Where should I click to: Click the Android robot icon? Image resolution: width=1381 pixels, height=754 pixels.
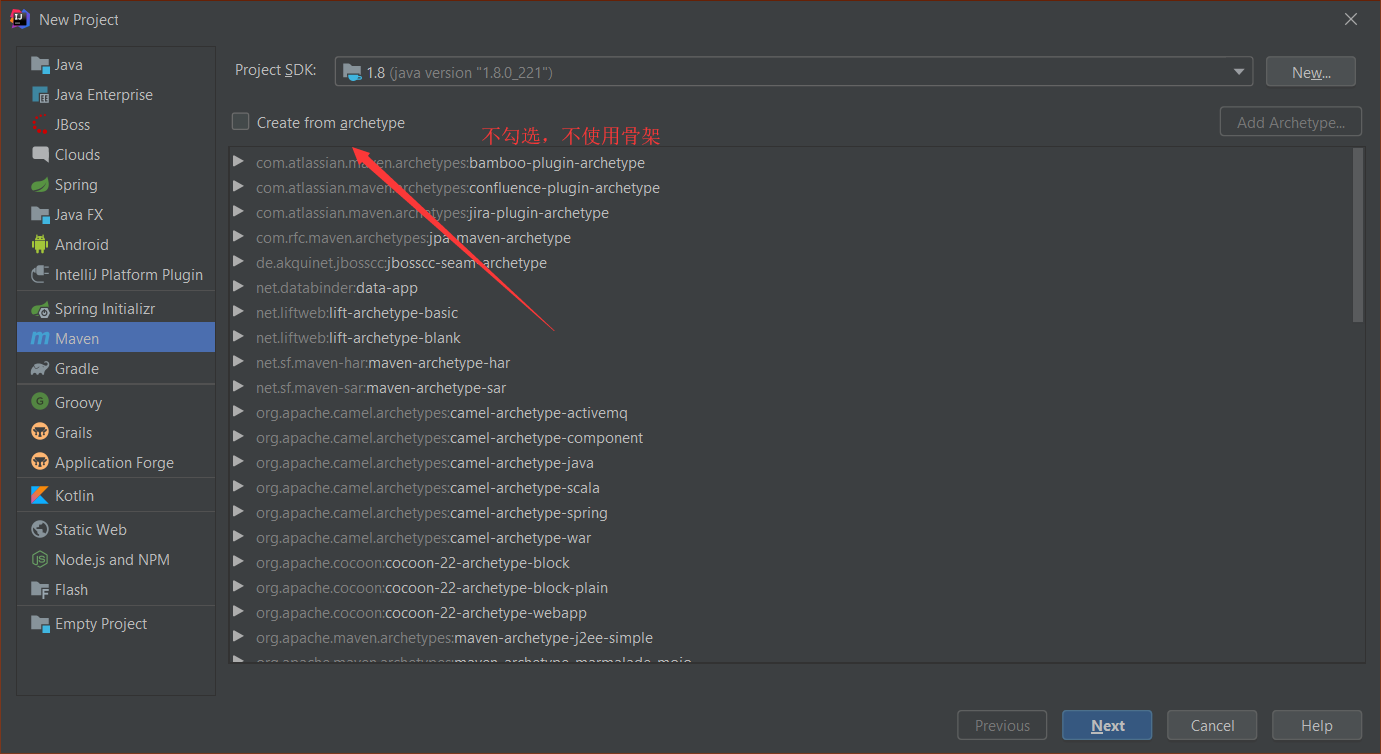coord(40,245)
